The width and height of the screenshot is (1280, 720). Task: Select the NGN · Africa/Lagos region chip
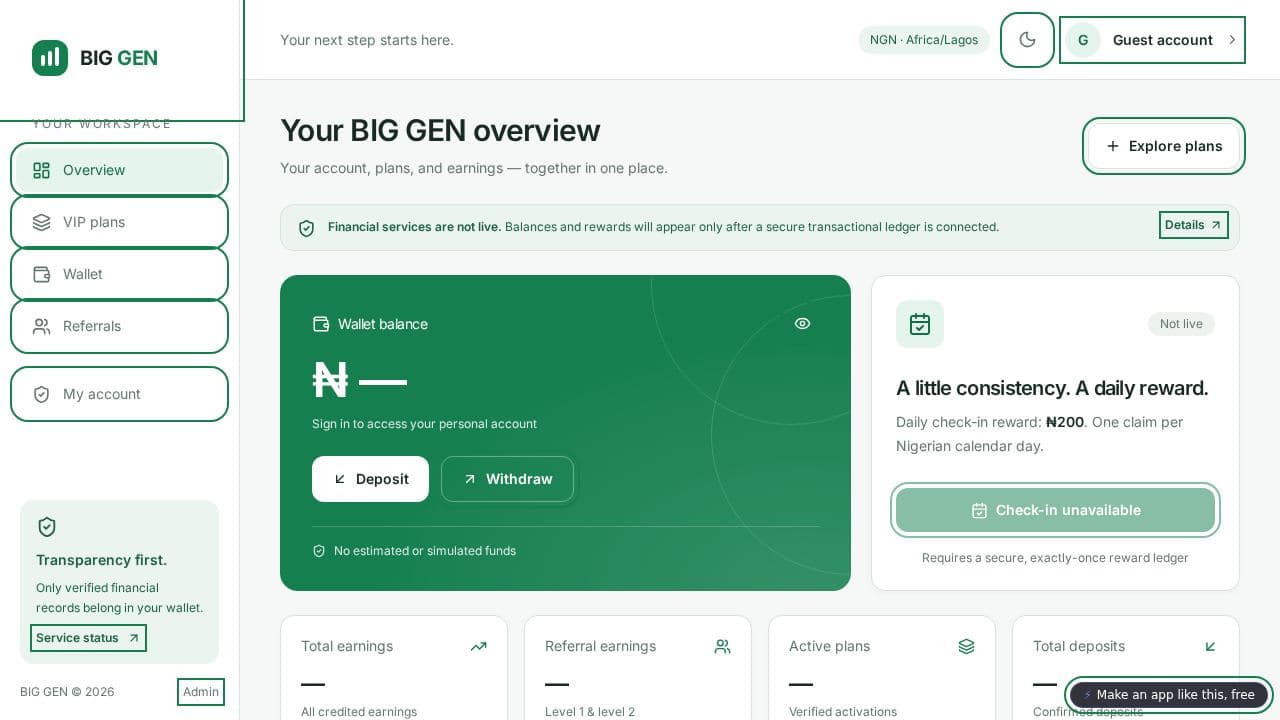(x=924, y=40)
